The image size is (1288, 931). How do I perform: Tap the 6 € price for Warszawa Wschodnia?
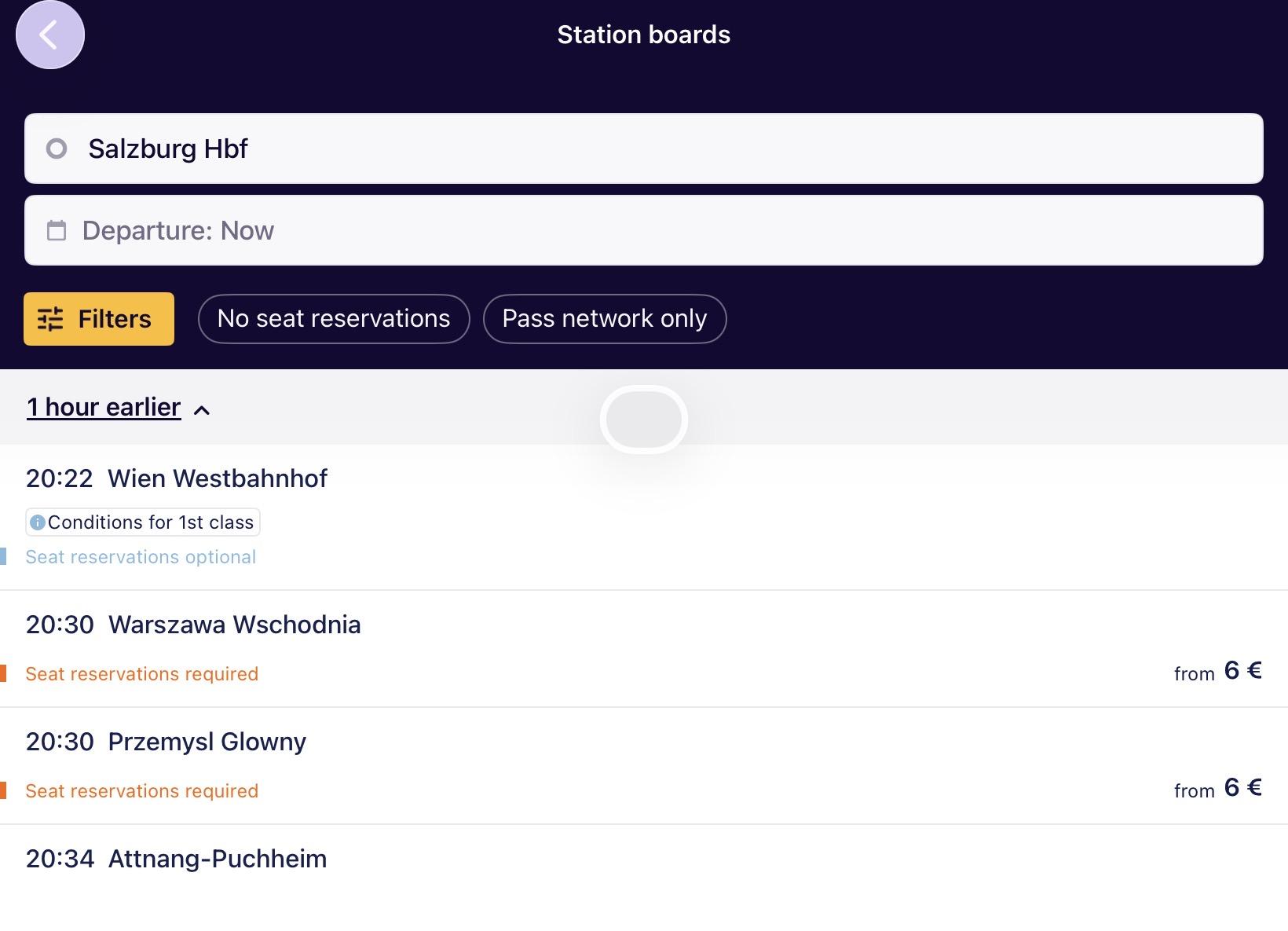click(1242, 671)
